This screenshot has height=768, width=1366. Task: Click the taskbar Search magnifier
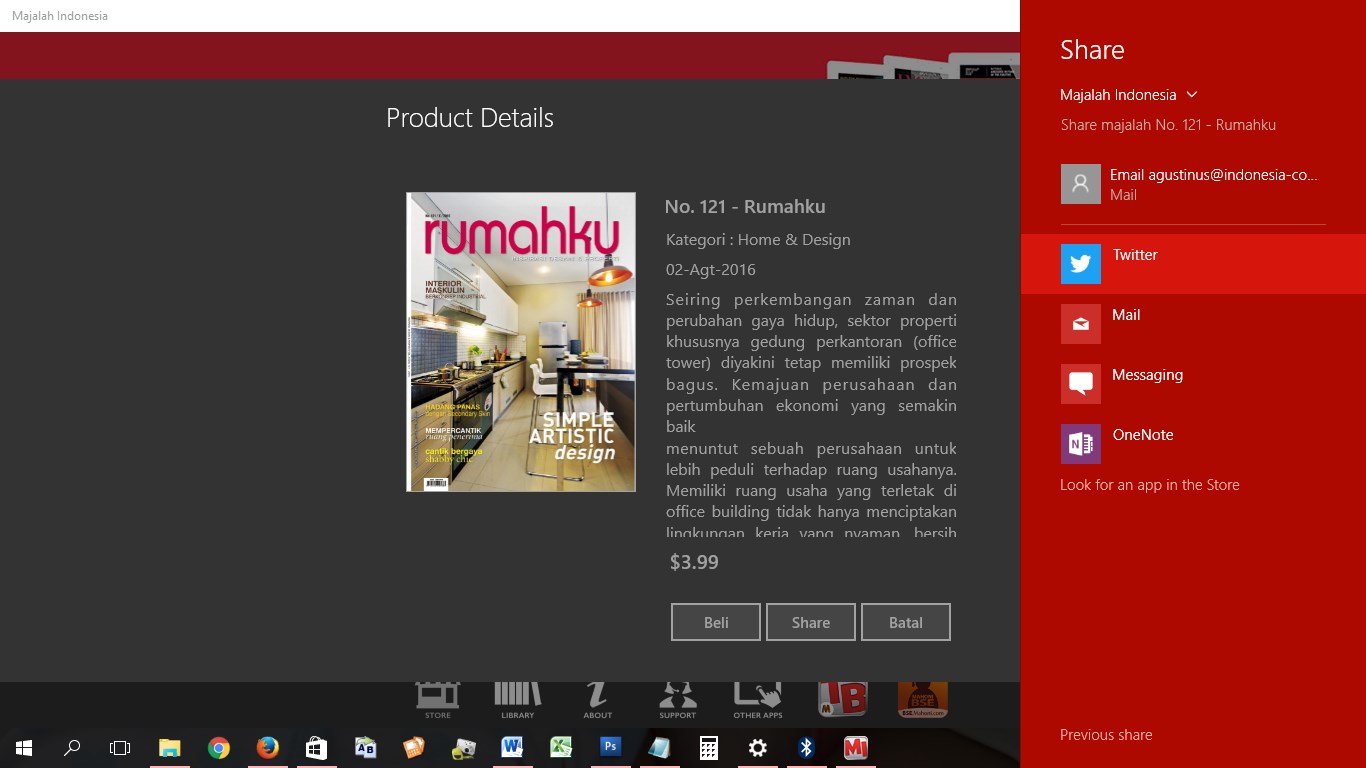[x=72, y=748]
